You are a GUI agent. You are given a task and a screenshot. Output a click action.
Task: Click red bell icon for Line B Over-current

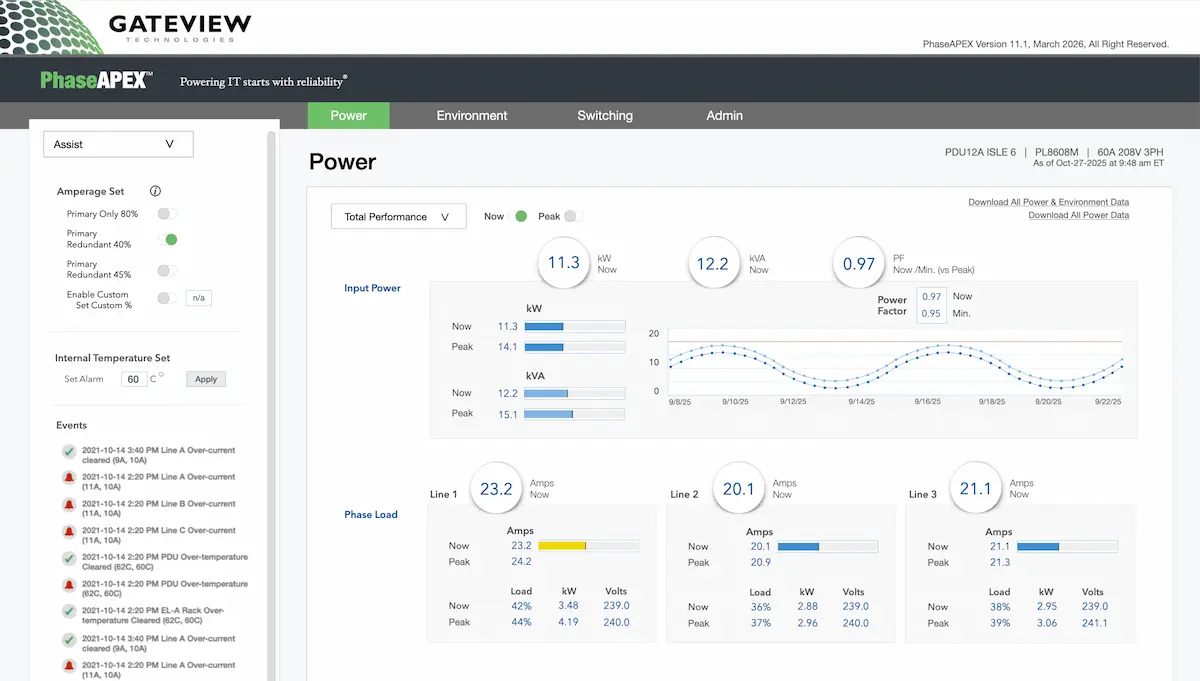click(x=69, y=504)
